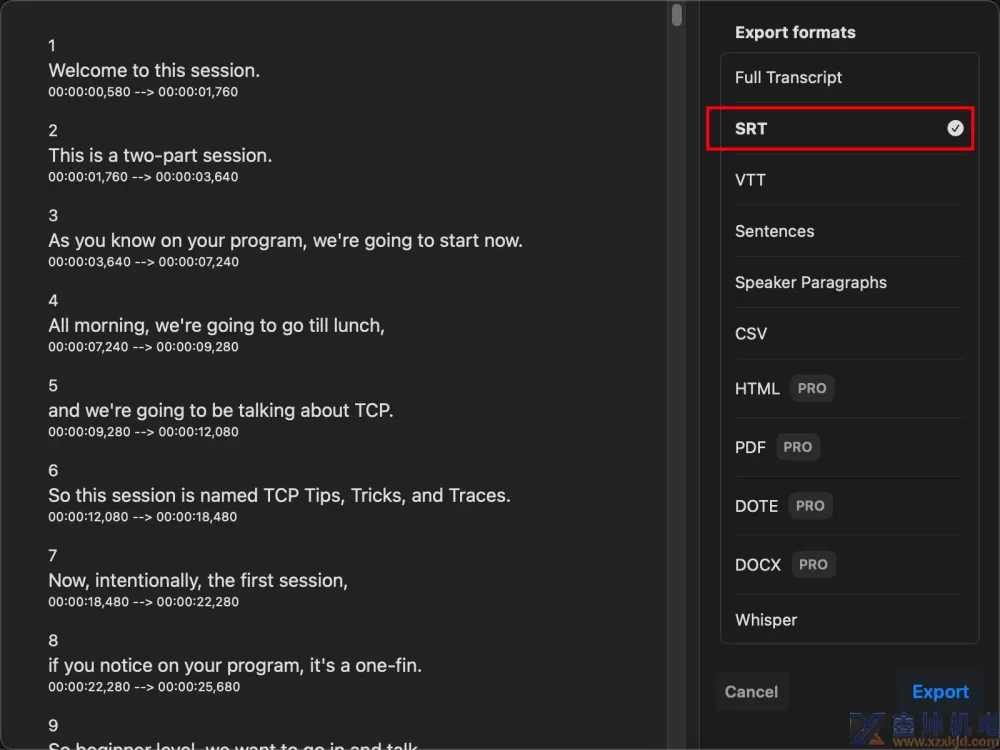Click the preview pane scrollbar thumb
This screenshot has height=750, width=1000.
[677, 15]
